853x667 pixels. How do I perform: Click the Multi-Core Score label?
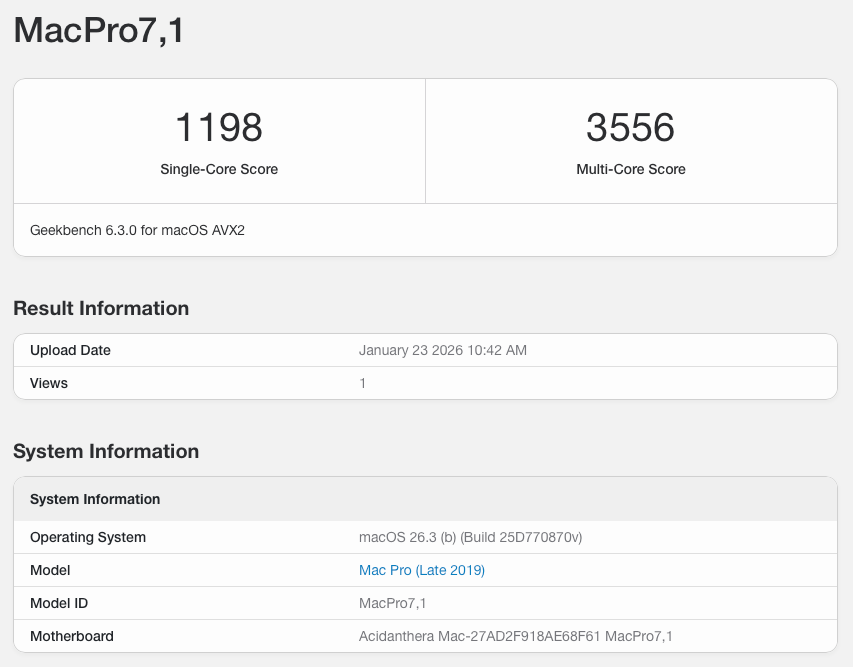coord(630,169)
